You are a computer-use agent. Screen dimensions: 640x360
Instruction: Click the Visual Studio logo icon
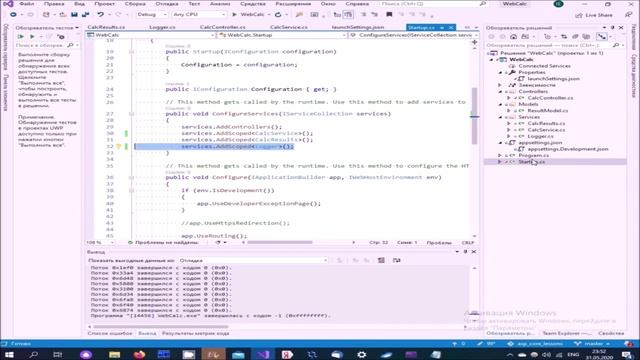8,4
